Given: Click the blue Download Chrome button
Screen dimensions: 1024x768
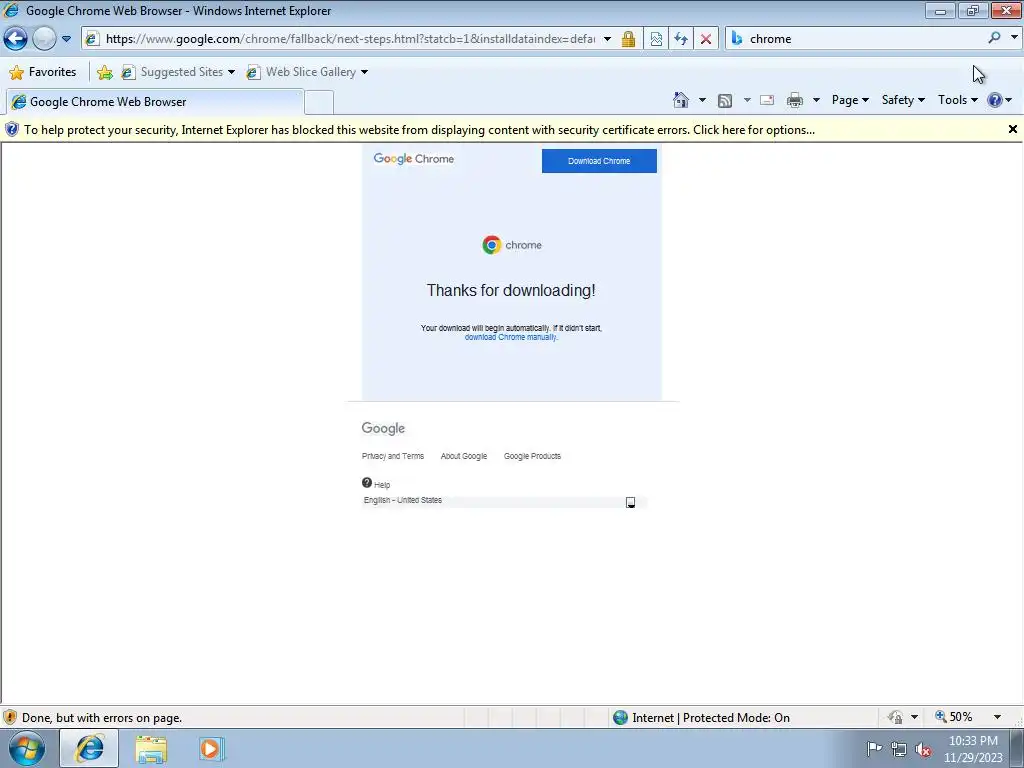Looking at the screenshot, I should click(599, 161).
